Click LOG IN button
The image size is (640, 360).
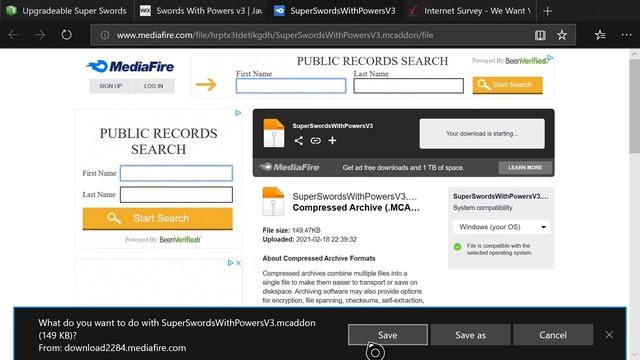153,86
